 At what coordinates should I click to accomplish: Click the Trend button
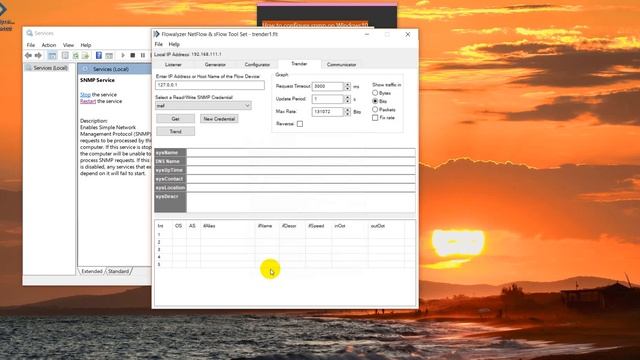point(176,131)
